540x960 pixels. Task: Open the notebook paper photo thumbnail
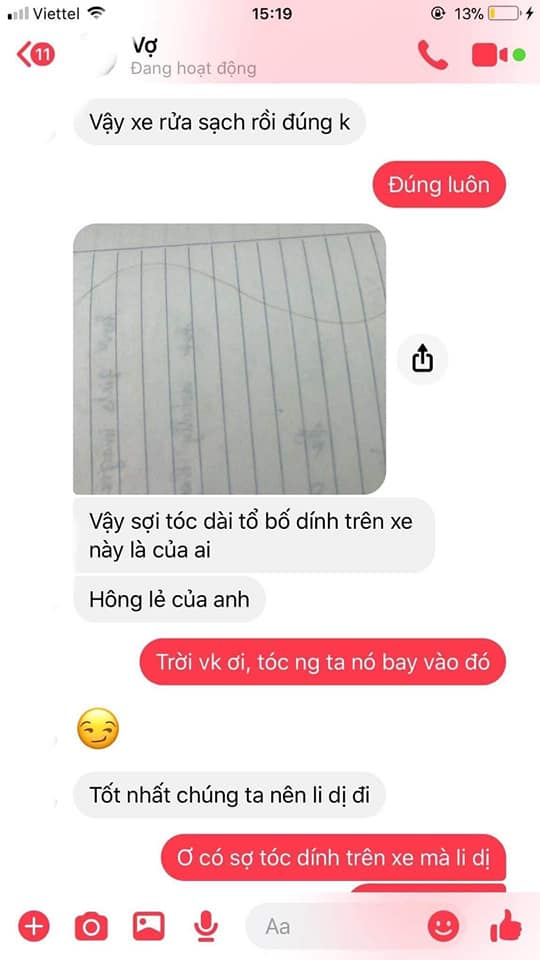pos(230,359)
